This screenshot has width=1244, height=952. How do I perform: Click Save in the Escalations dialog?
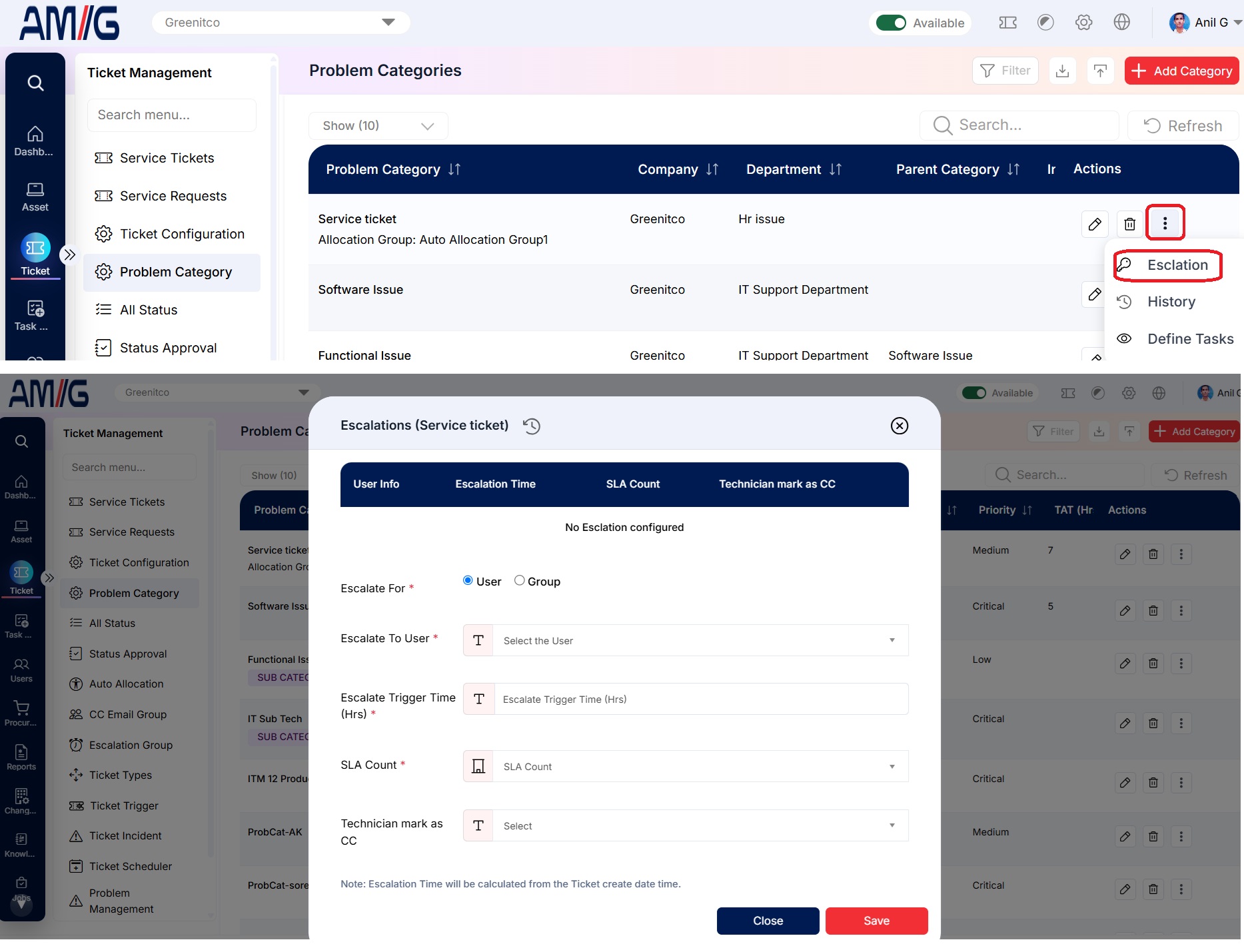876,921
